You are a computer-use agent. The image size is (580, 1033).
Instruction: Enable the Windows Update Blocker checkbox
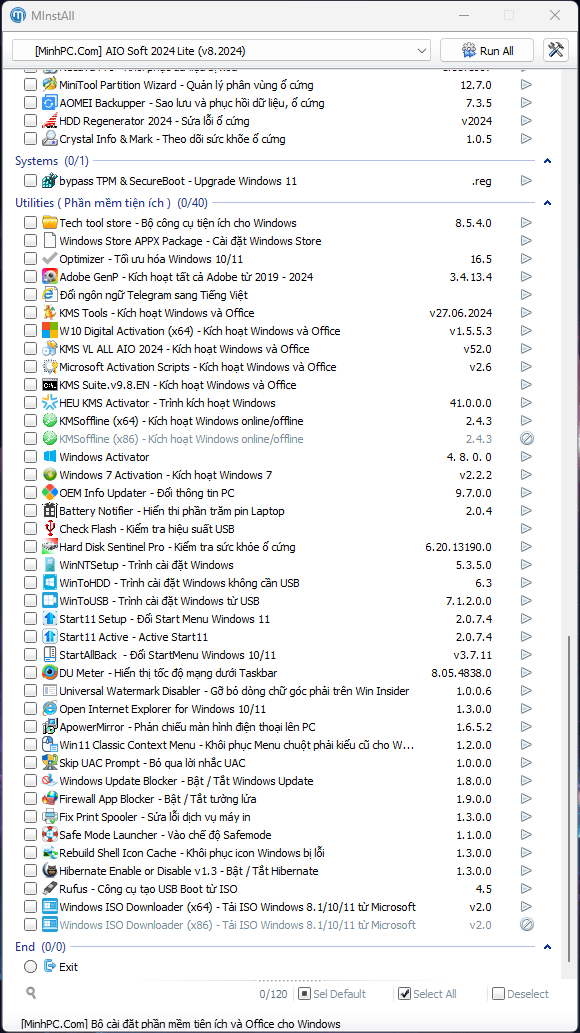tap(30, 781)
